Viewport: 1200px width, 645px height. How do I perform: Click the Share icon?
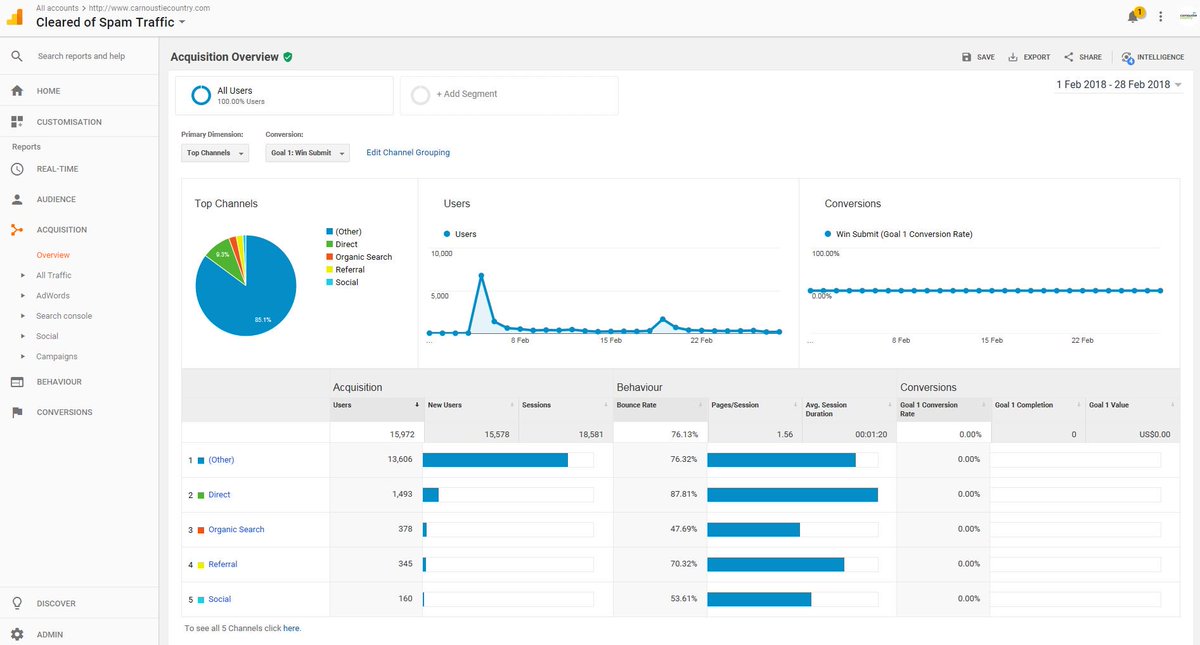[x=1069, y=57]
